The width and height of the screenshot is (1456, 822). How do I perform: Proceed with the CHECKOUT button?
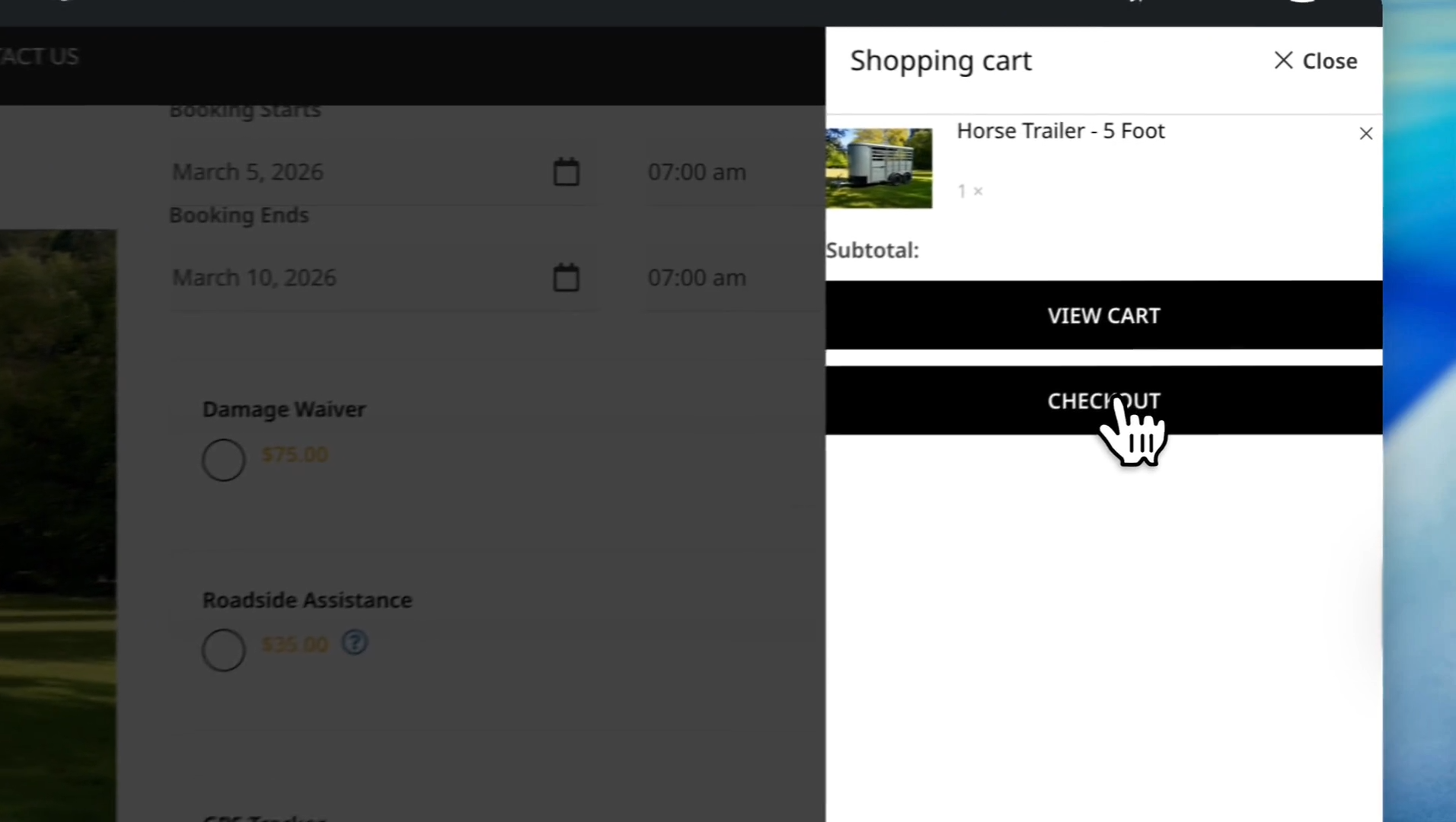tap(1103, 400)
